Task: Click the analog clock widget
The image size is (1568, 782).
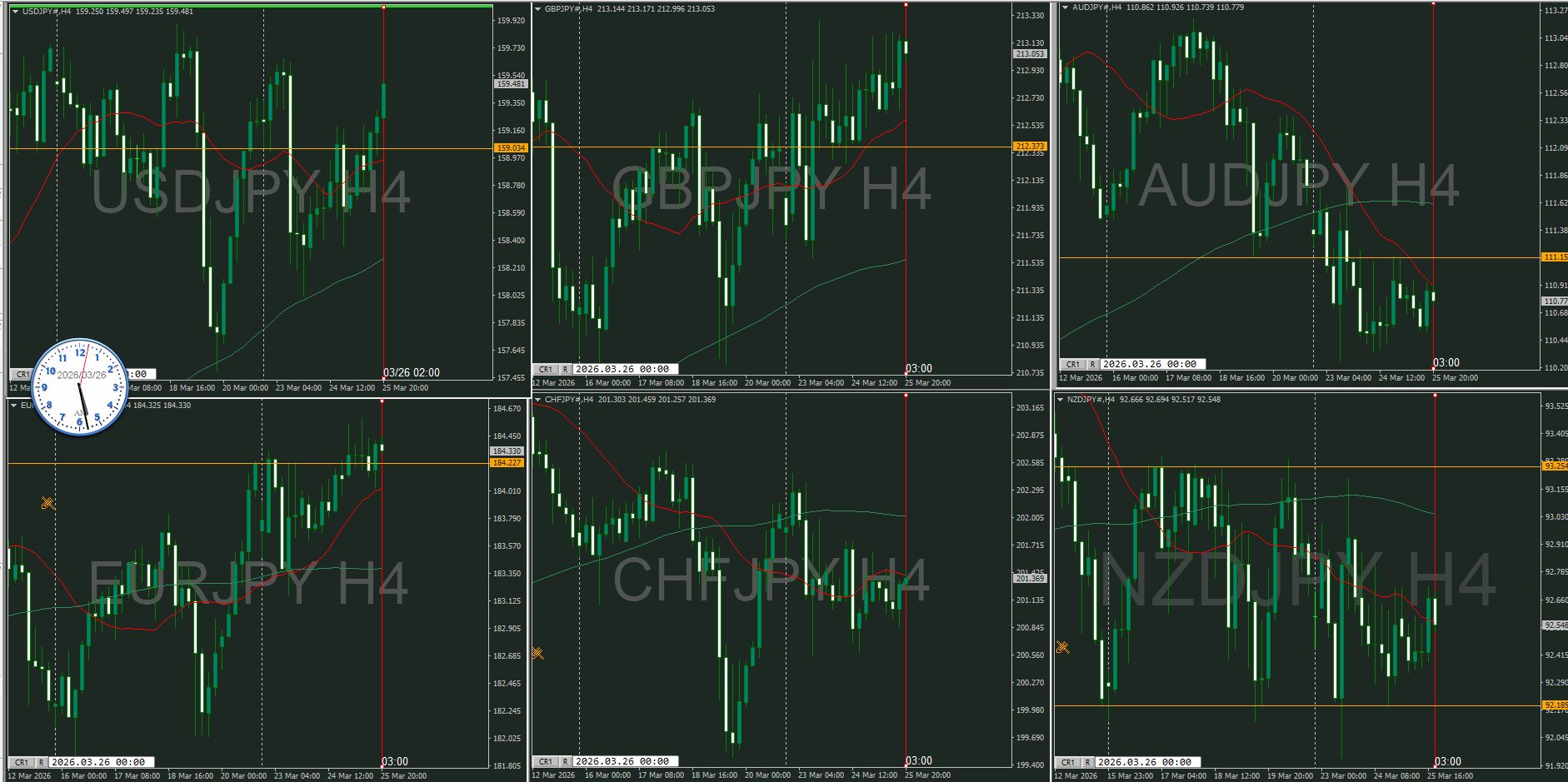Action: 80,386
